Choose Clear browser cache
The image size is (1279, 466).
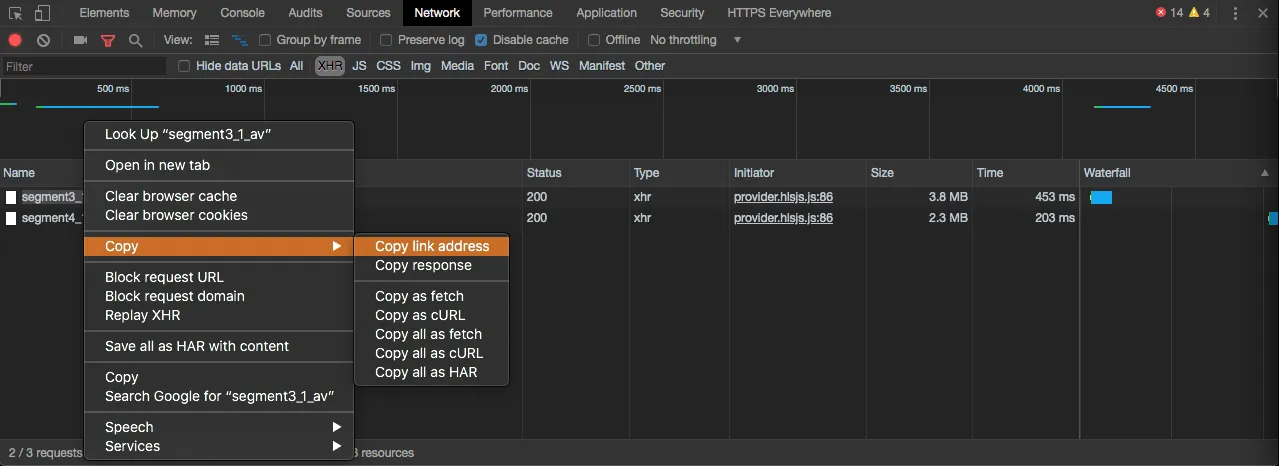219,196
